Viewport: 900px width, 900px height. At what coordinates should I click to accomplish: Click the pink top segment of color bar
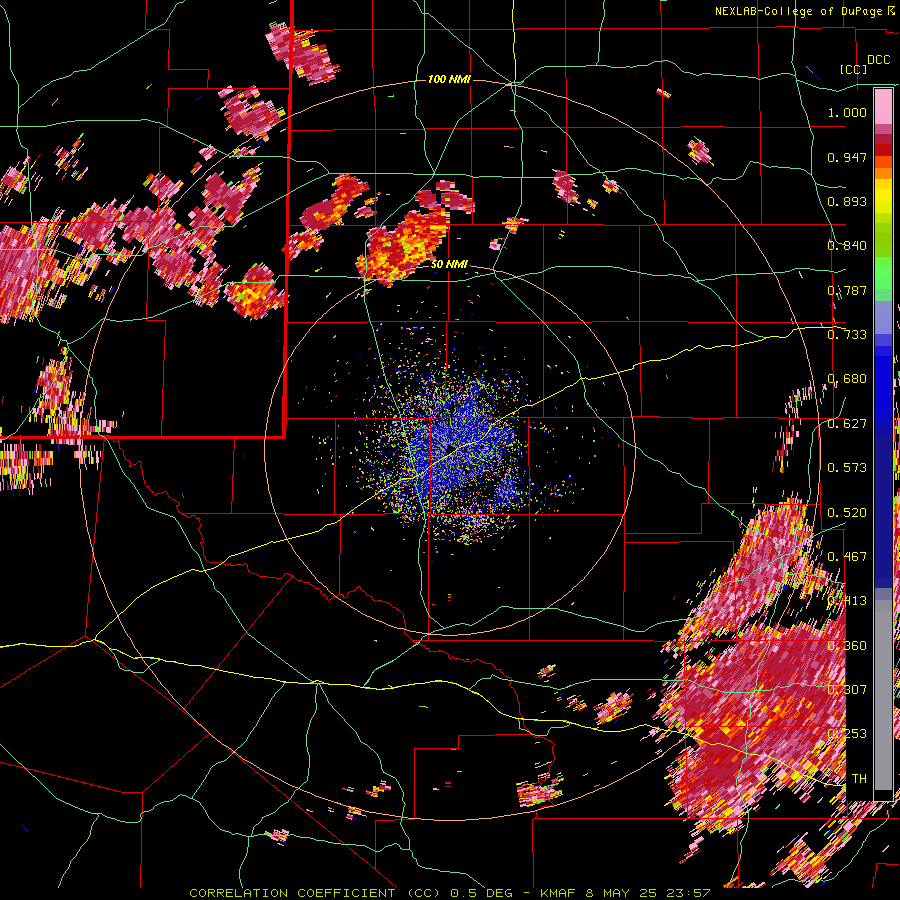pos(883,106)
